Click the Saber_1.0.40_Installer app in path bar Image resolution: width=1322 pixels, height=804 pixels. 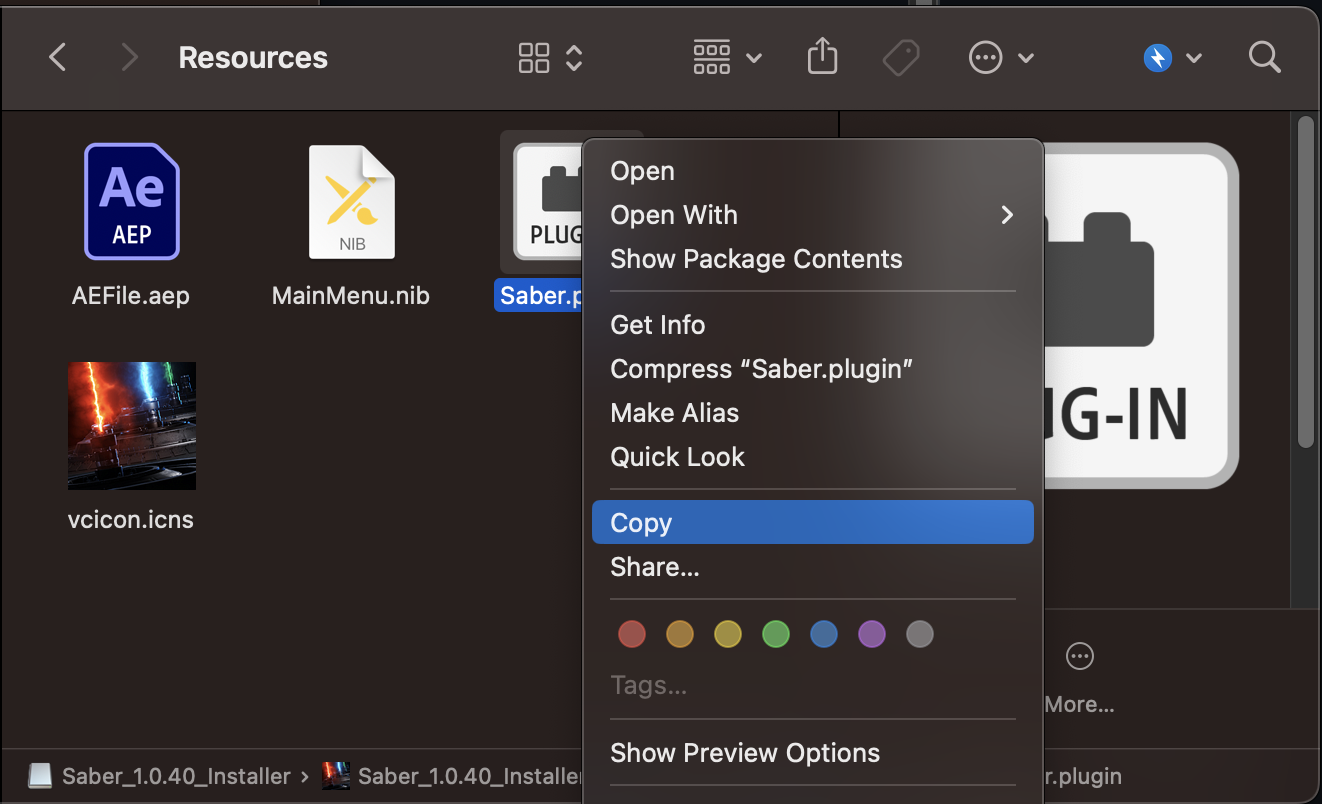point(453,776)
